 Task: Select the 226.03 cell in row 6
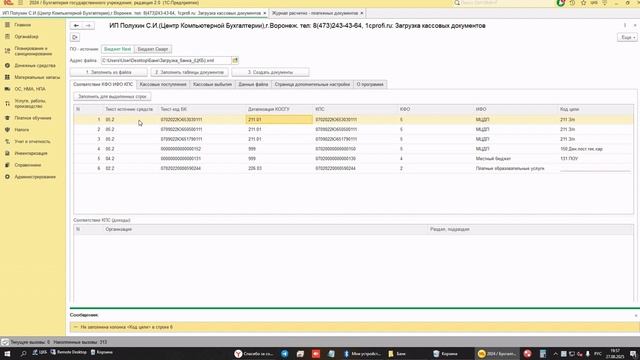(279, 168)
